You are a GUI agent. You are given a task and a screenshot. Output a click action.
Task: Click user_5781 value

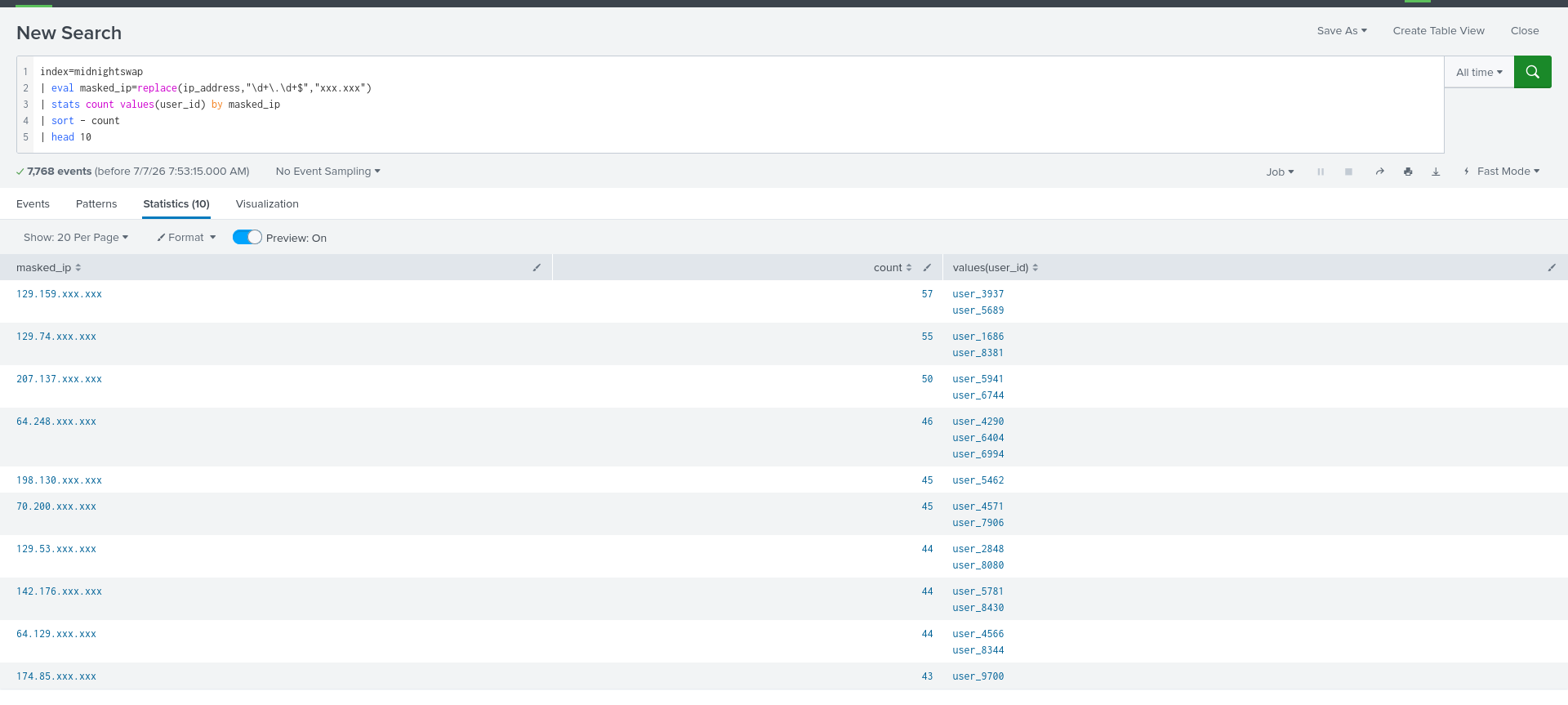(978, 591)
